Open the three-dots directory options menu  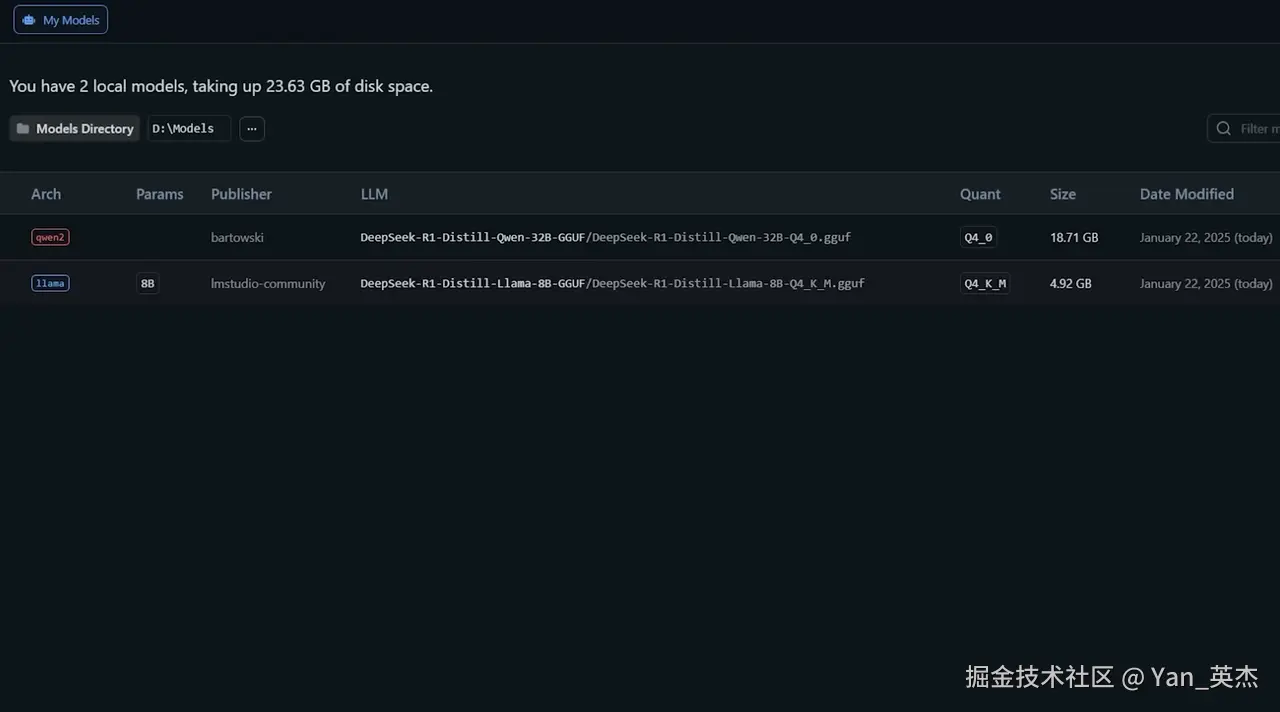tap(252, 129)
